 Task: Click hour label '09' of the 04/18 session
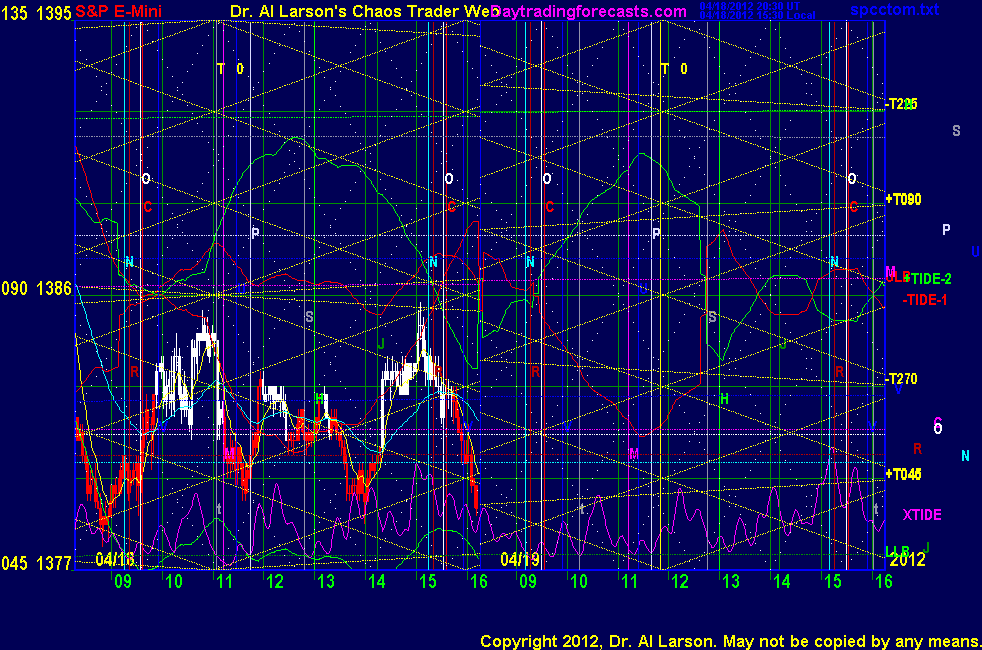(123, 582)
